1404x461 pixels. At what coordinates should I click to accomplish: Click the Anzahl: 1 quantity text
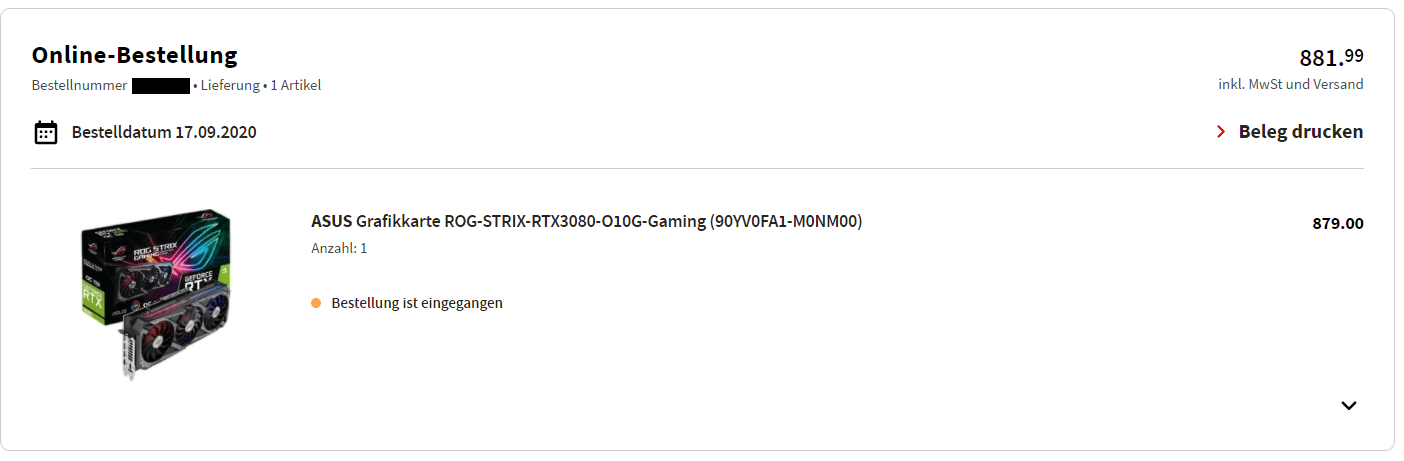click(339, 248)
